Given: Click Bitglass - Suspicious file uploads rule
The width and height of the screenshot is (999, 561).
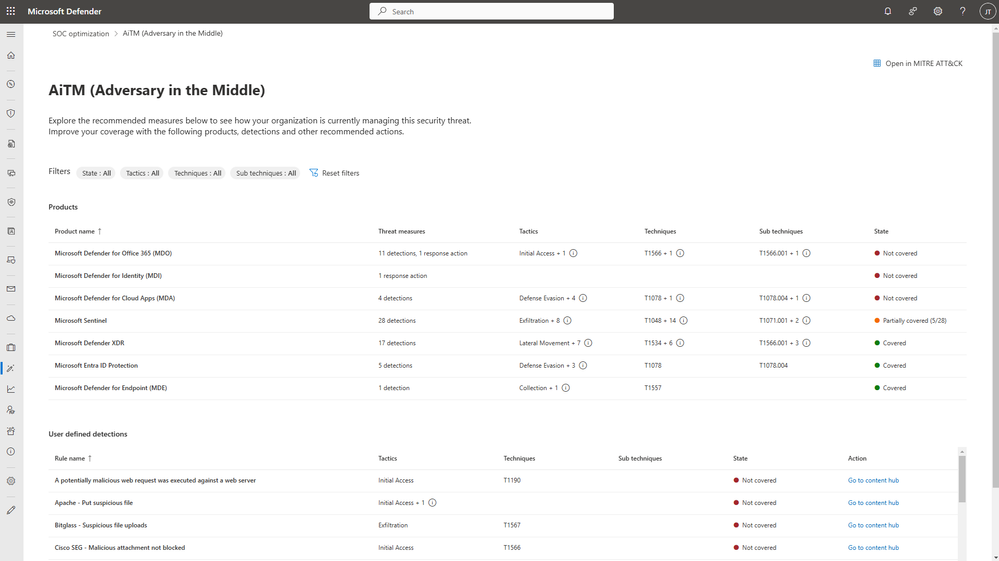Looking at the screenshot, I should (x=101, y=525).
